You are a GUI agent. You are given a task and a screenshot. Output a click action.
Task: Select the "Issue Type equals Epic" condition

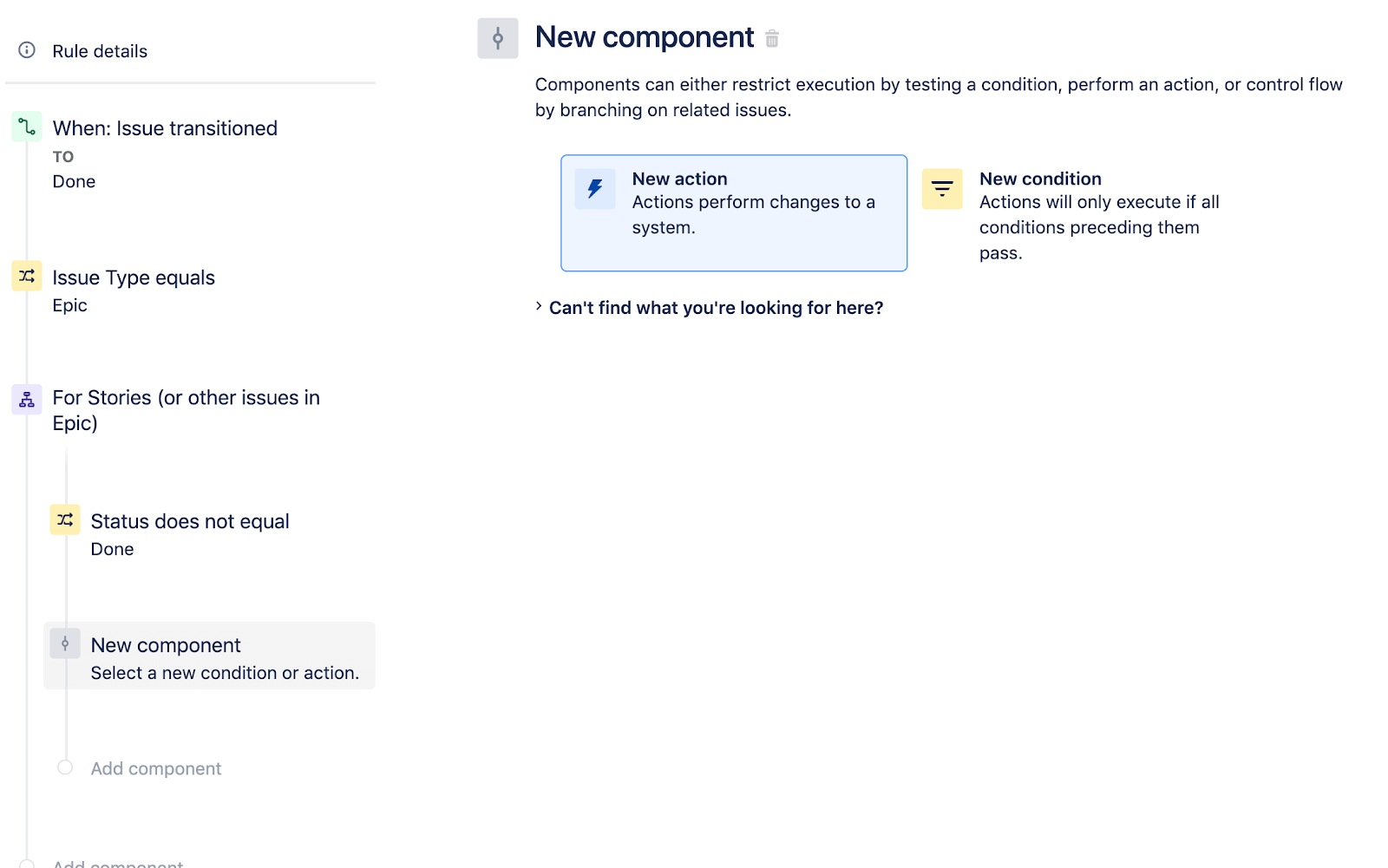(134, 277)
